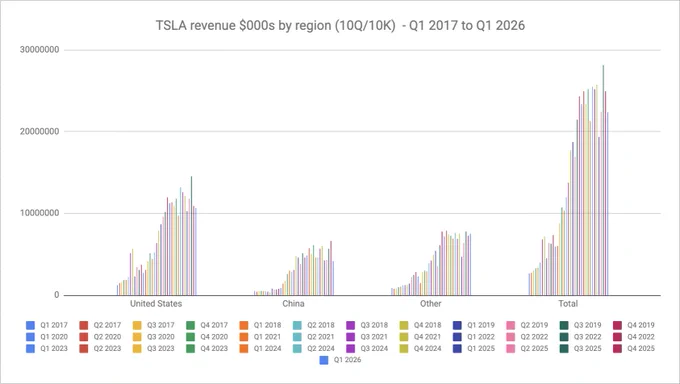Select the Q2 2019 legend color swatch
This screenshot has height=384, width=680.
511,325
